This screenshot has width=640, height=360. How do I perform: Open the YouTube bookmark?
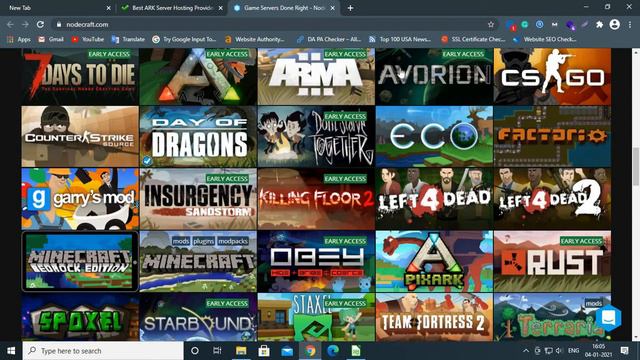pos(88,39)
